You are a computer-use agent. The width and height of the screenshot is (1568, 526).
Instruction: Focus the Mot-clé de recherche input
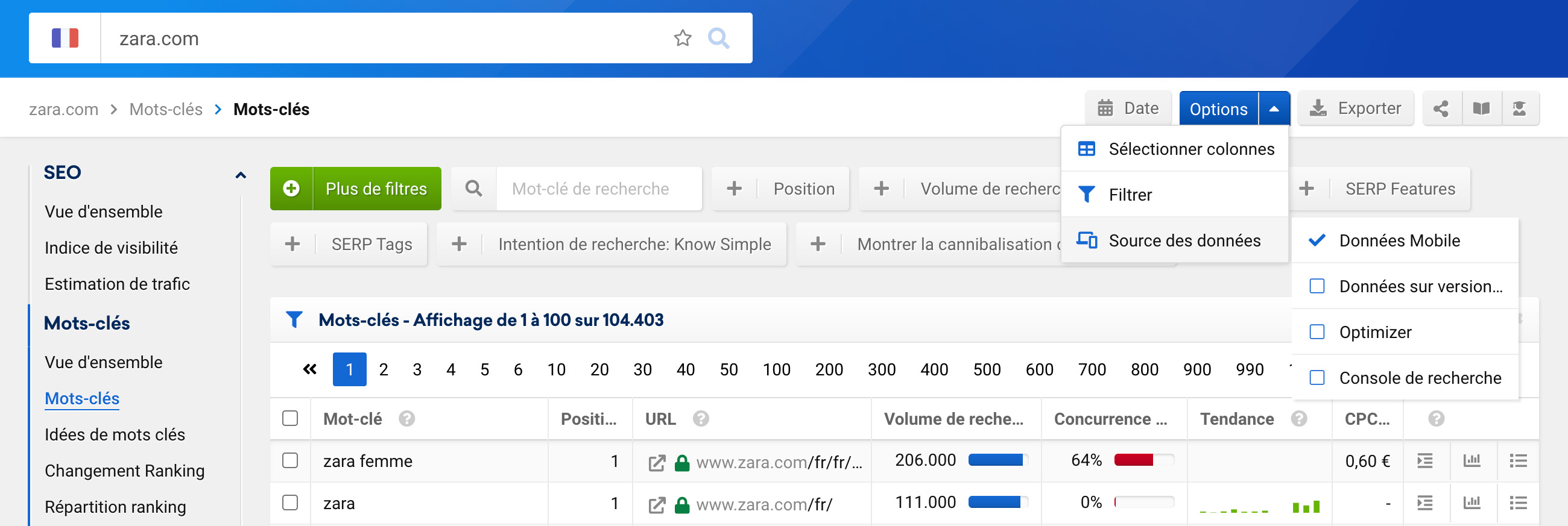pyautogui.click(x=599, y=189)
